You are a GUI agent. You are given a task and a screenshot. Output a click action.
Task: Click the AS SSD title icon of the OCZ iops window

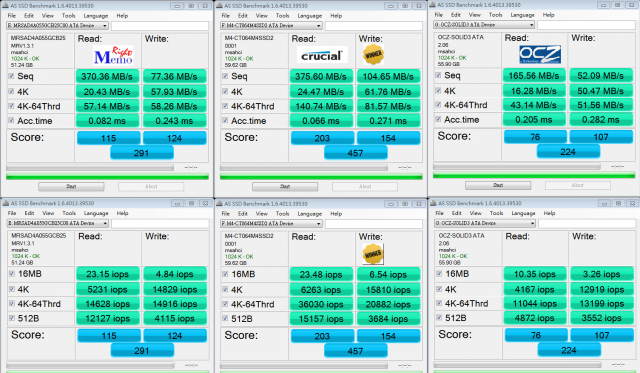(433, 203)
